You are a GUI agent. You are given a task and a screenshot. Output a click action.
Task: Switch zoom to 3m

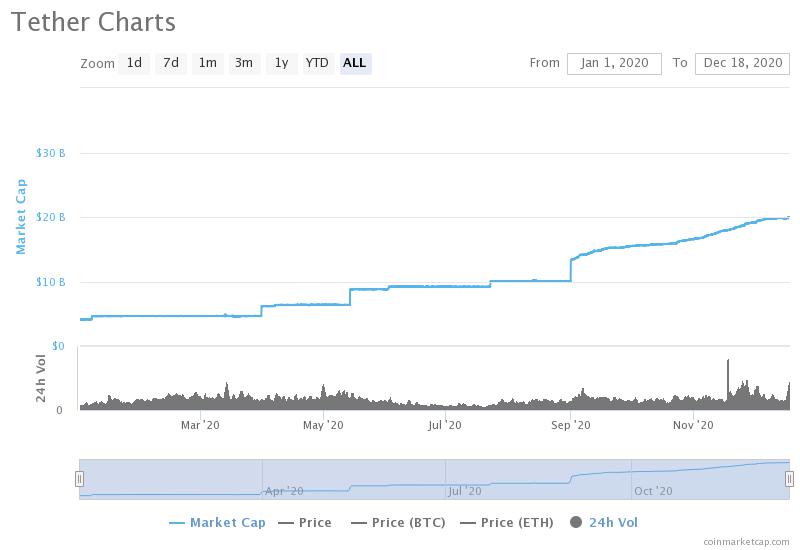[x=244, y=63]
